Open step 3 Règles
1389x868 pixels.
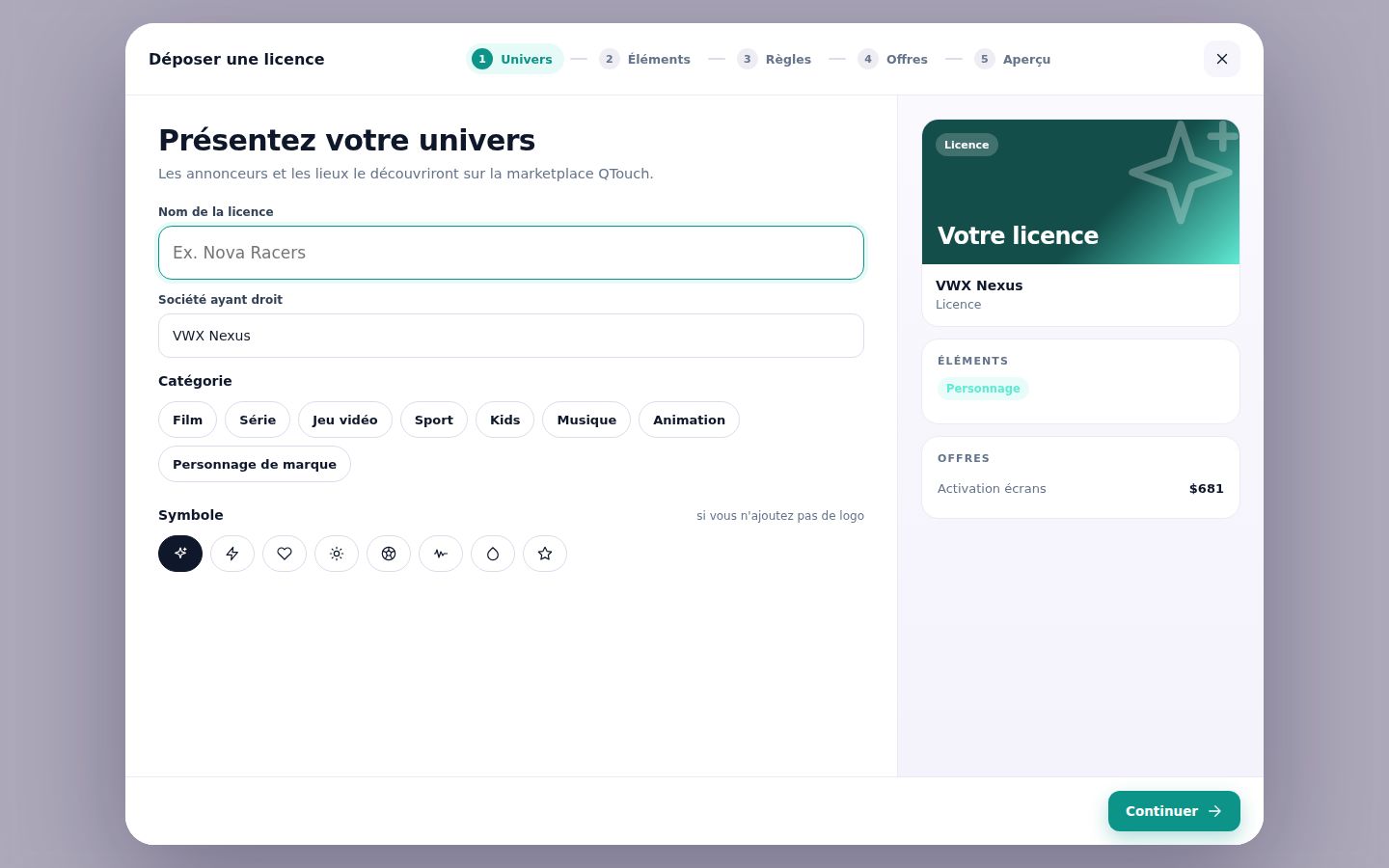(x=775, y=59)
